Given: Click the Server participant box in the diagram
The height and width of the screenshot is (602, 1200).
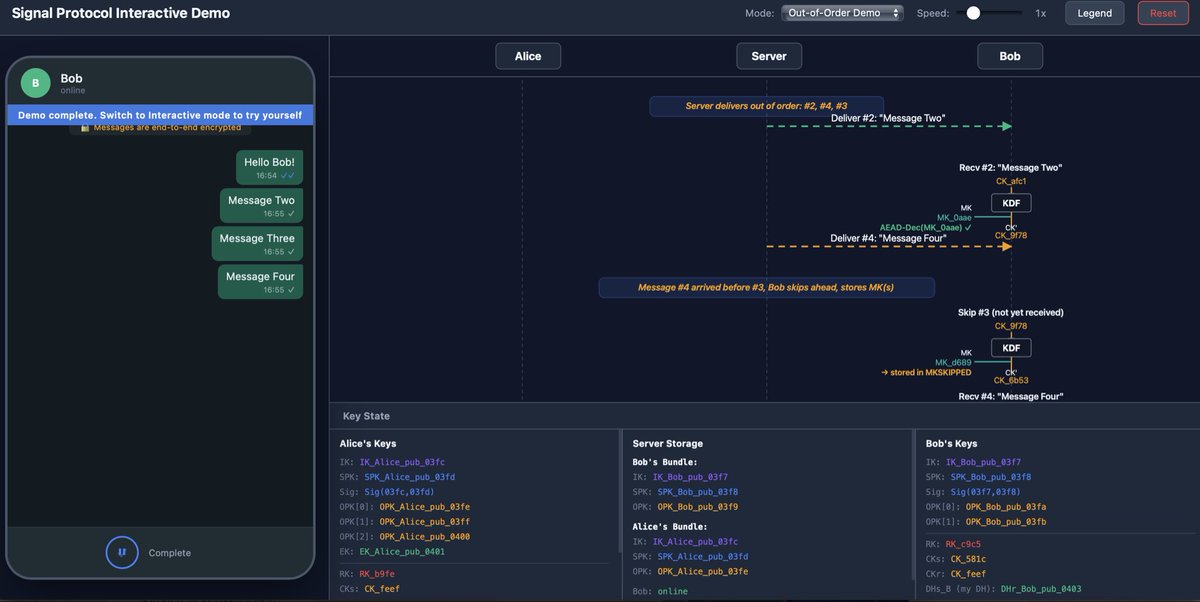Looking at the screenshot, I should point(769,56).
